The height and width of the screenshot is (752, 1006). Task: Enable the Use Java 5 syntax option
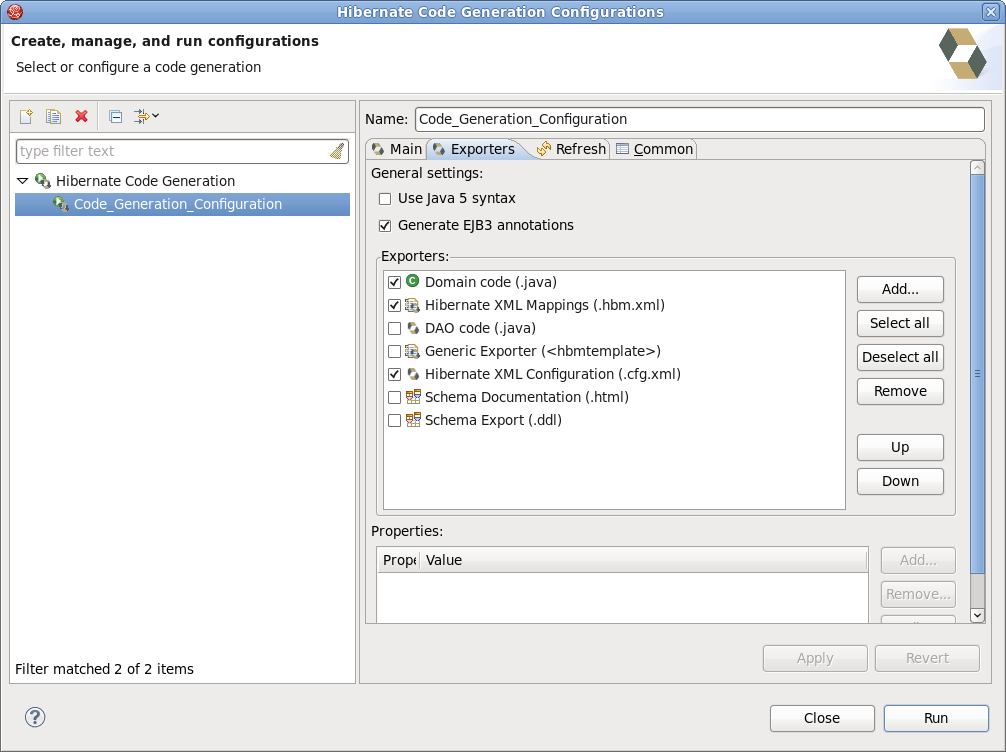384,198
